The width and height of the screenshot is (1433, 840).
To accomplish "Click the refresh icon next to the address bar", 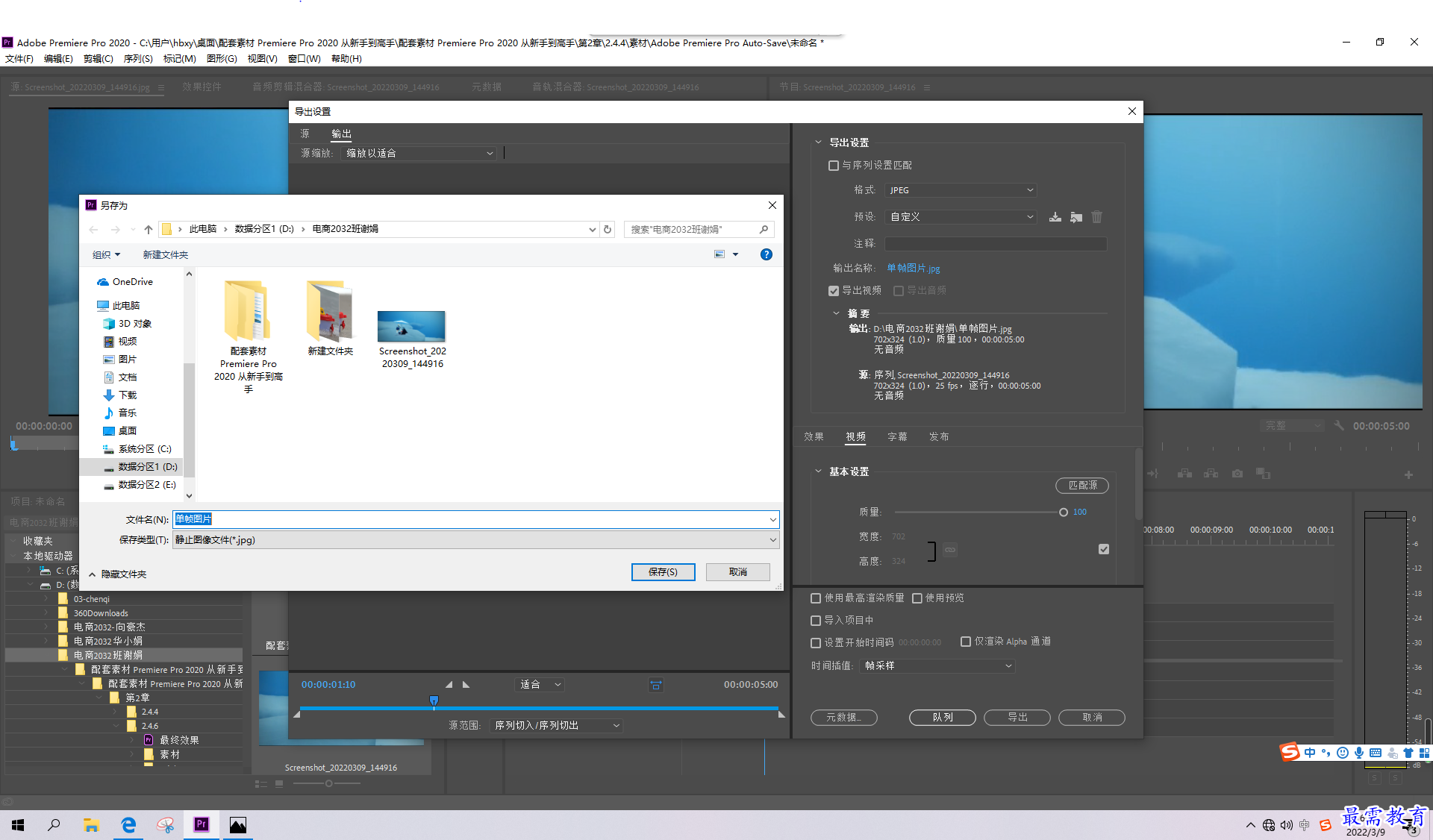I will (608, 229).
